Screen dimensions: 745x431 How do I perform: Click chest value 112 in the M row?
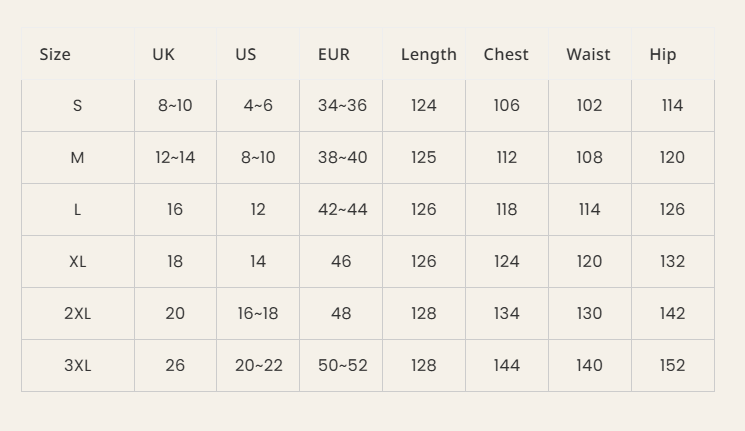pyautogui.click(x=507, y=158)
